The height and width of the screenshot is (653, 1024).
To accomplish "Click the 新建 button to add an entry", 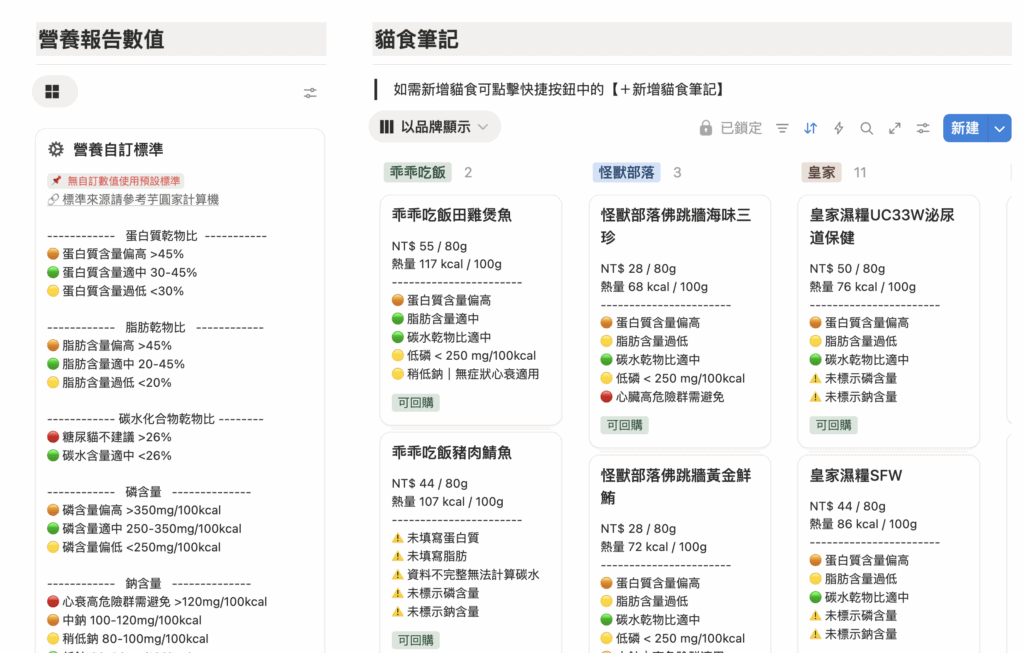I will 965,128.
